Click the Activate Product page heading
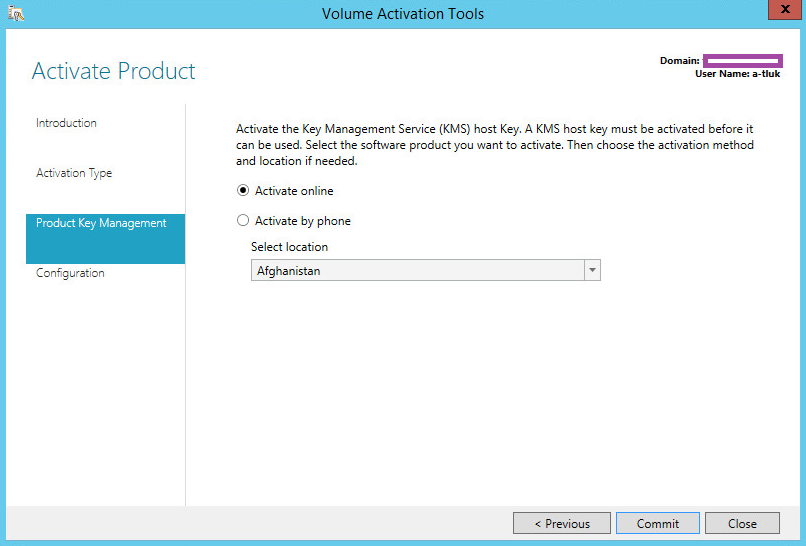806x546 pixels. point(114,71)
